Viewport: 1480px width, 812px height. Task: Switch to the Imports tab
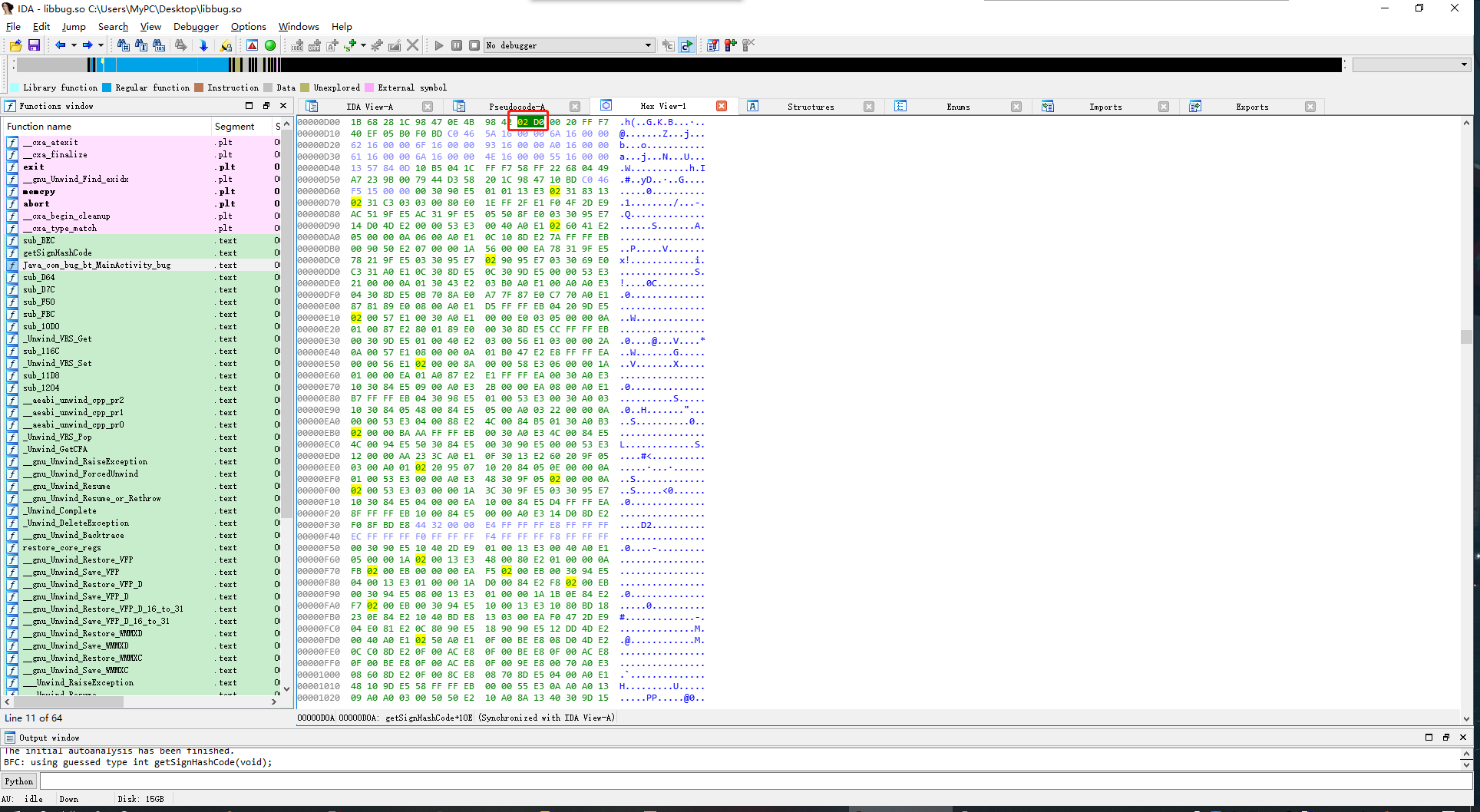pyautogui.click(x=1105, y=107)
